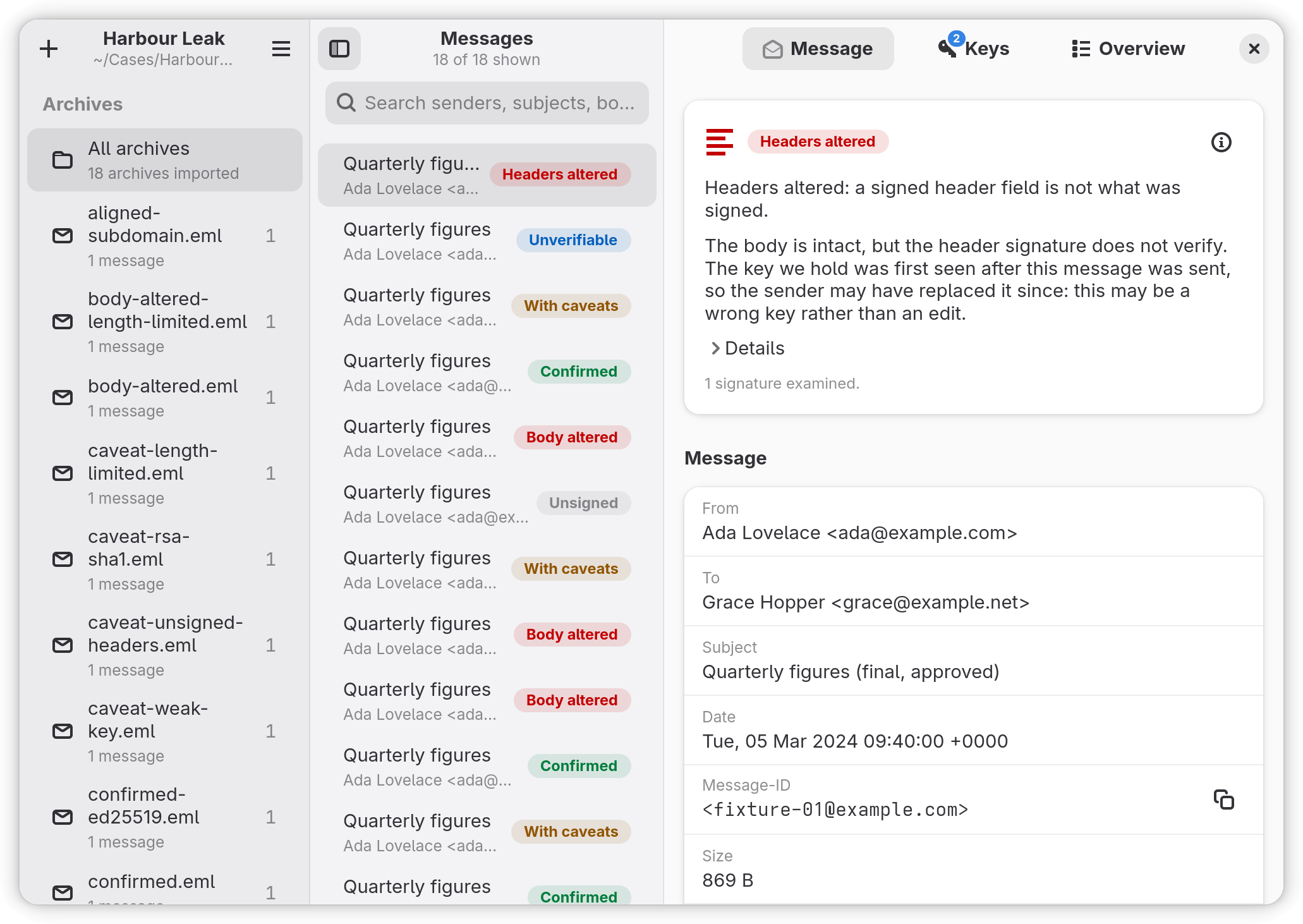Click the Harbour Leak project title
The image size is (1303, 924).
point(164,39)
